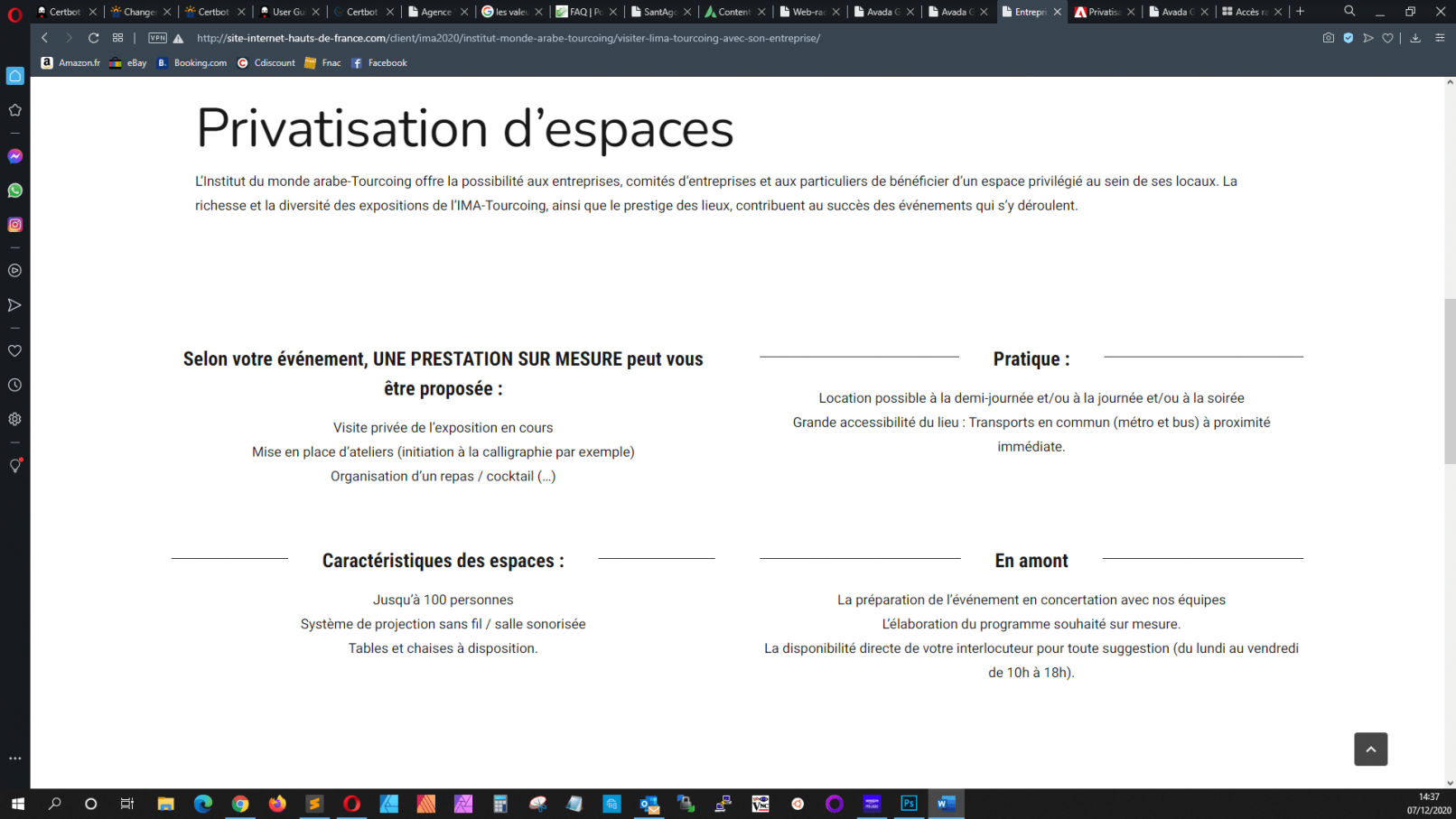
Task: Open Photoshop from the Windows taskbar
Action: tap(909, 804)
